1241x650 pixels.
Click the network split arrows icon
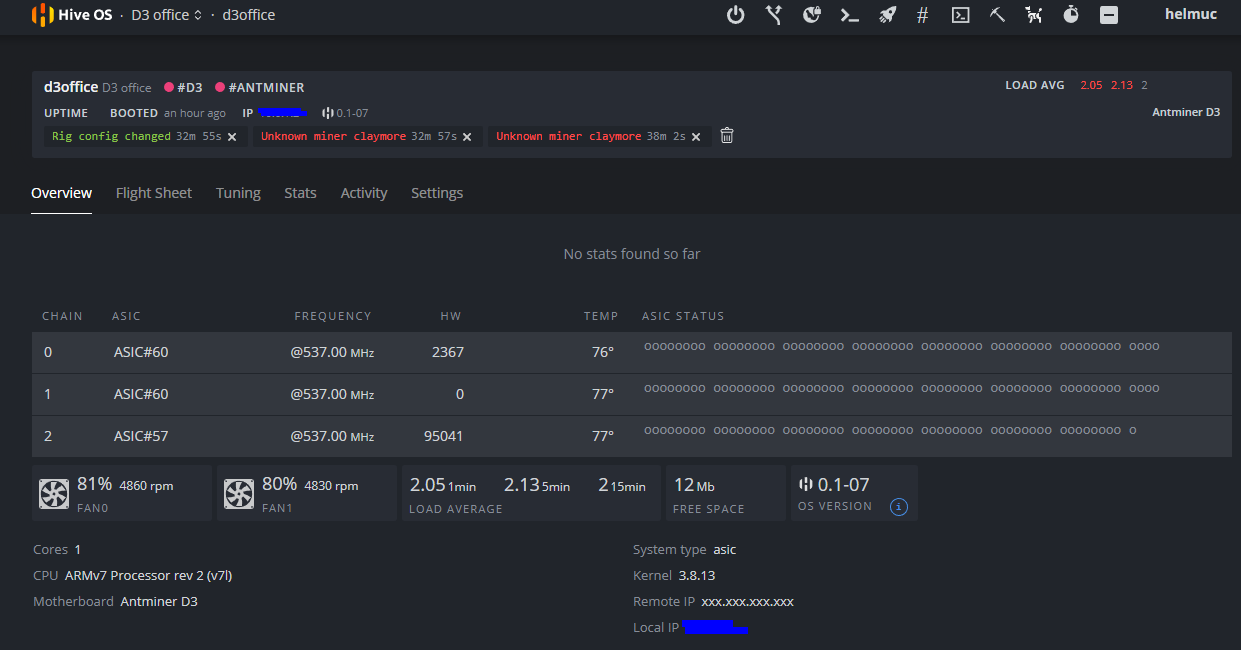[773, 15]
